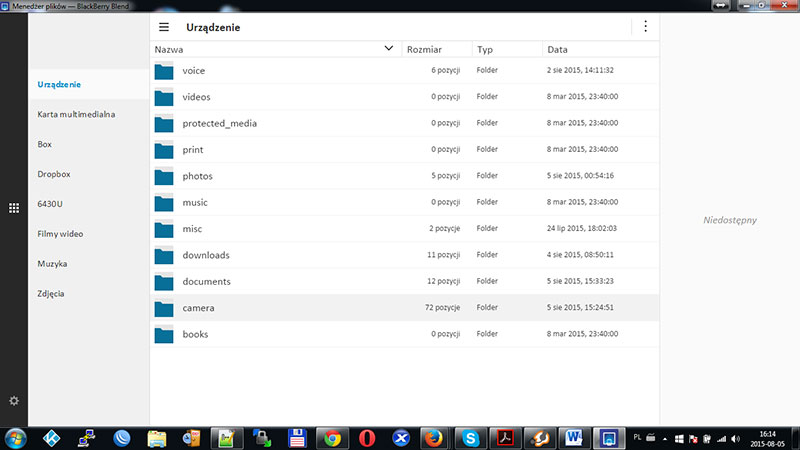Screen dimensions: 800x450
Task: Select the camera folder name
Action: point(198,308)
